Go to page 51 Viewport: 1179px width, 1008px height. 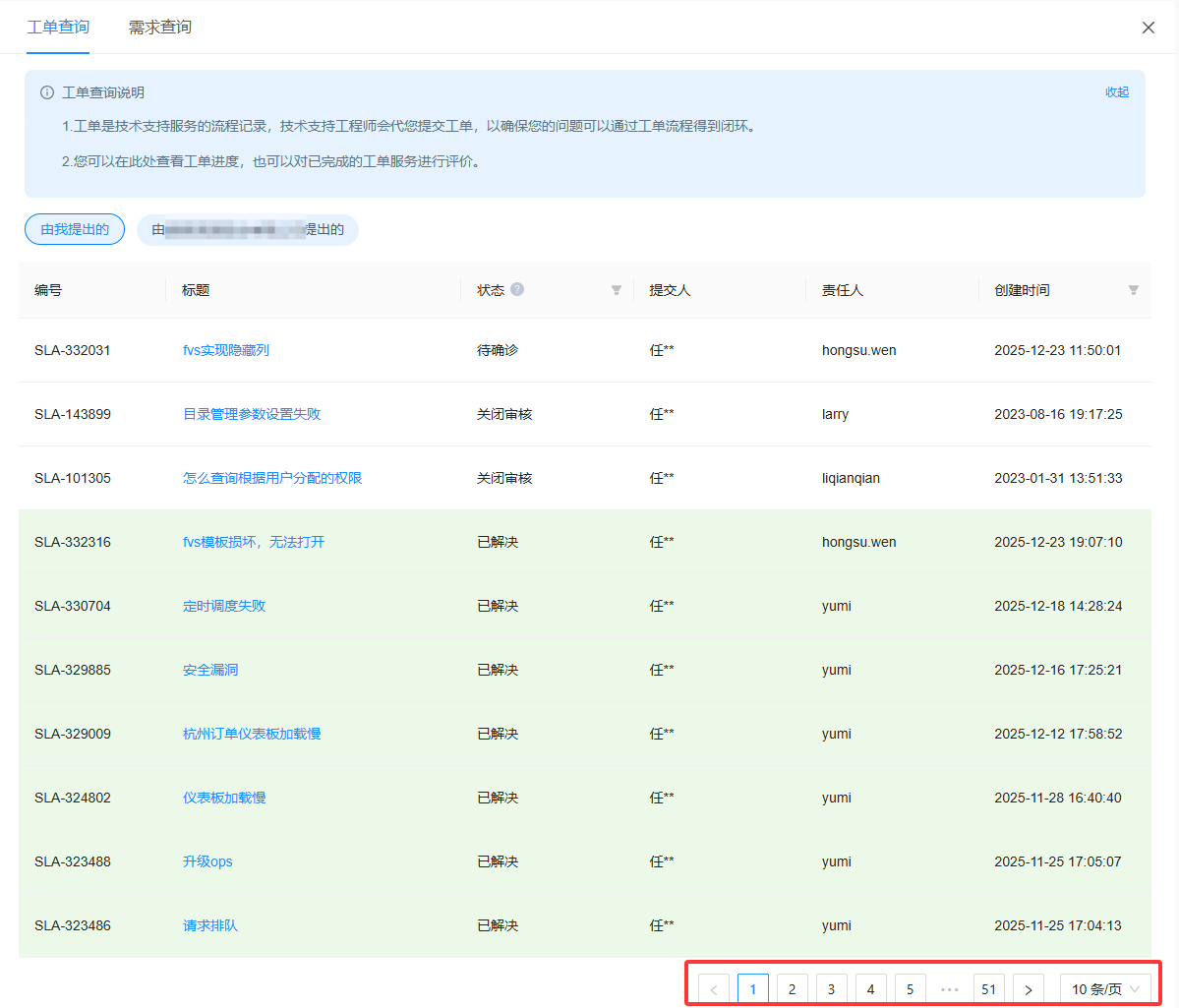pos(988,989)
